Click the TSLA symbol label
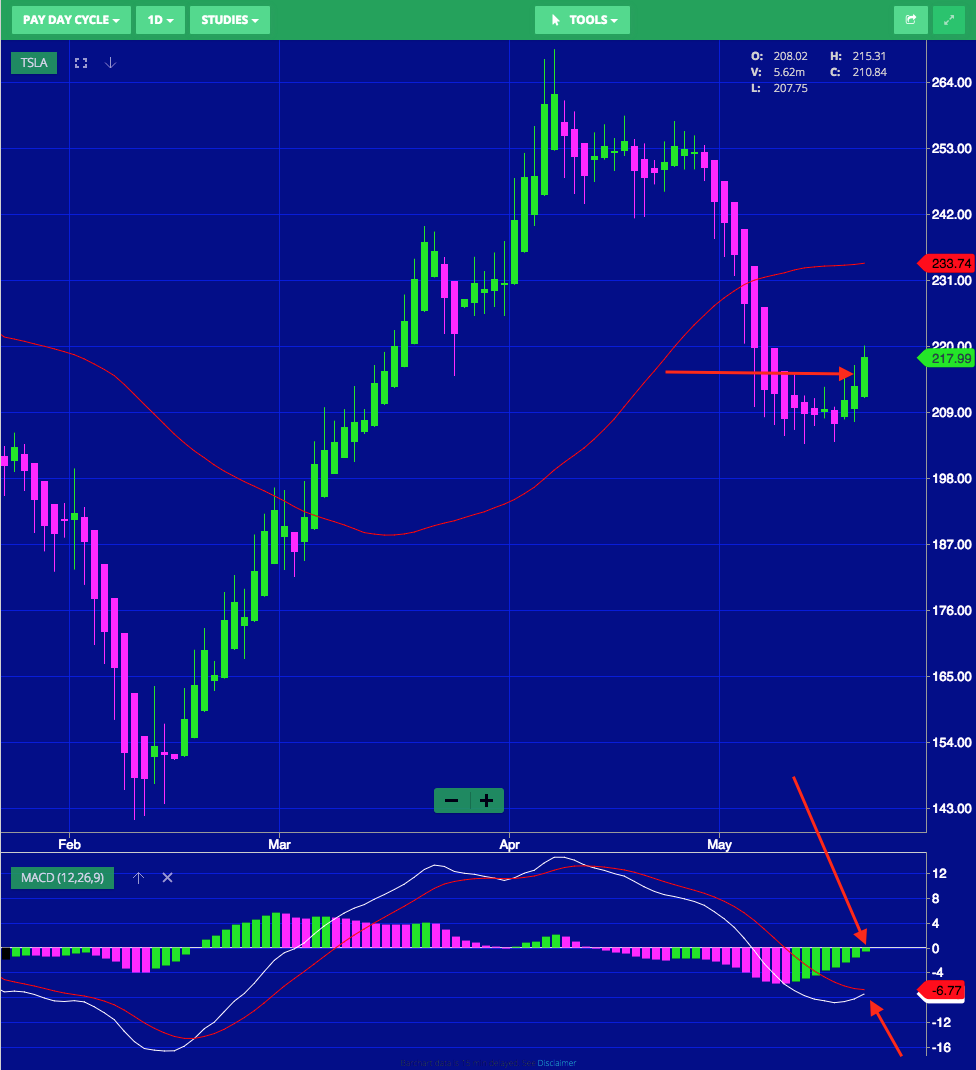The image size is (976, 1070). 34,63
